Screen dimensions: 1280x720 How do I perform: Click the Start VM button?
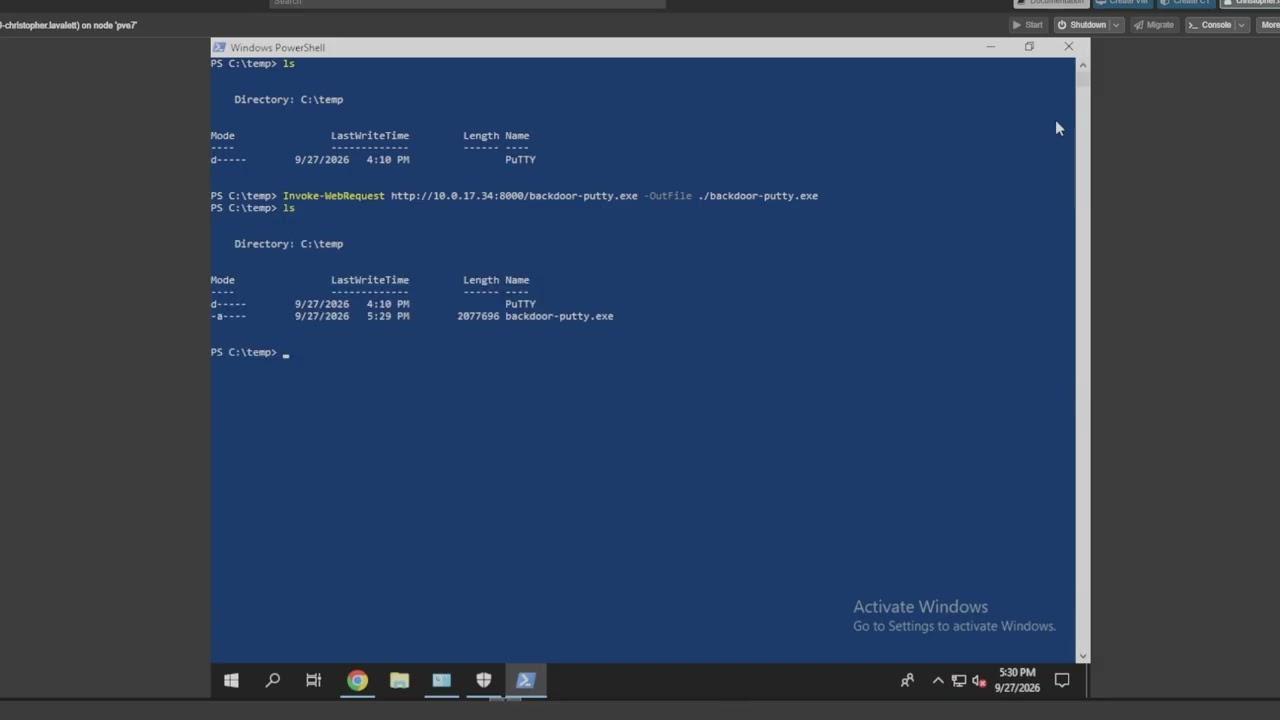coord(1027,25)
